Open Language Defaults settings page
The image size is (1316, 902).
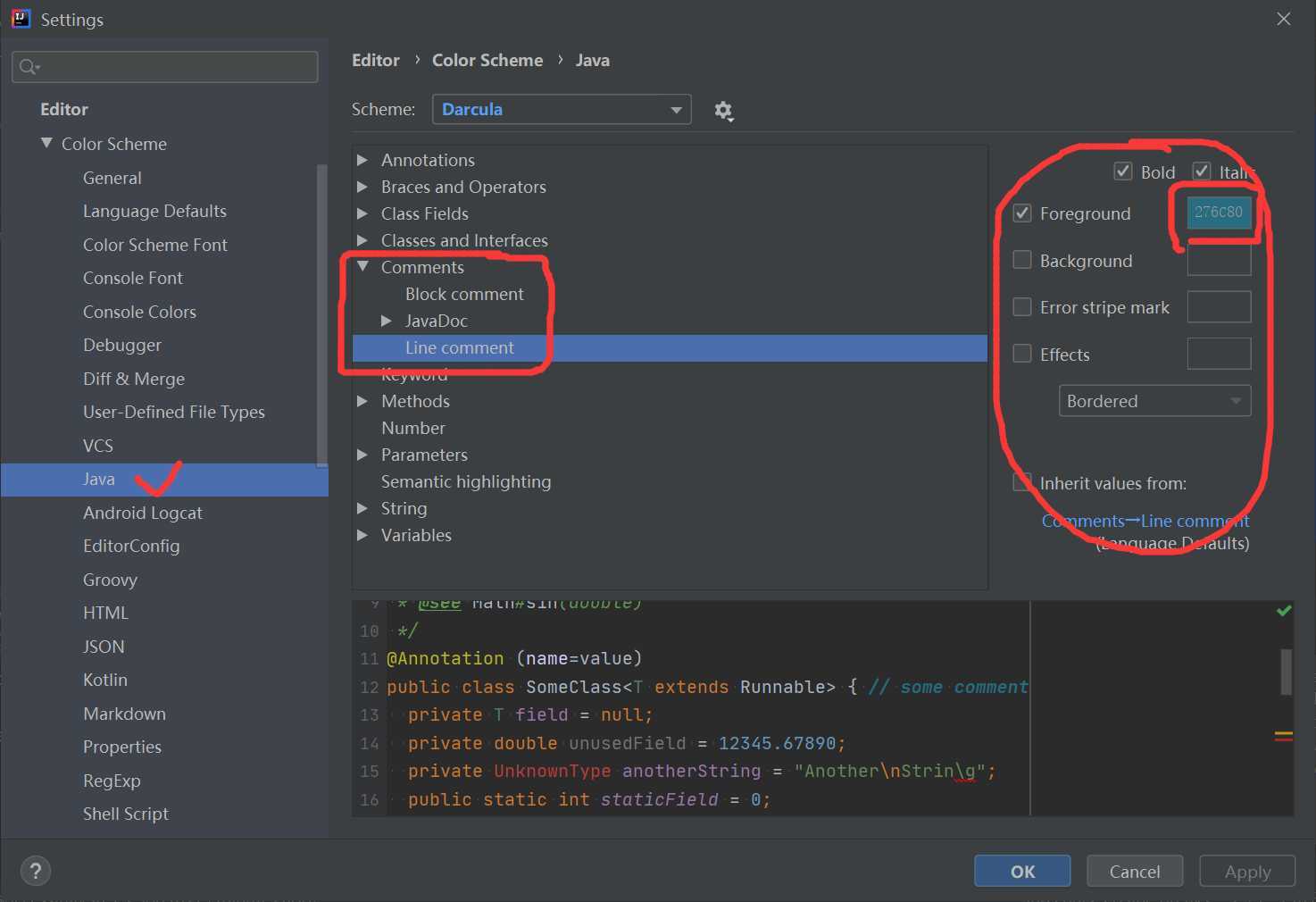tap(154, 211)
